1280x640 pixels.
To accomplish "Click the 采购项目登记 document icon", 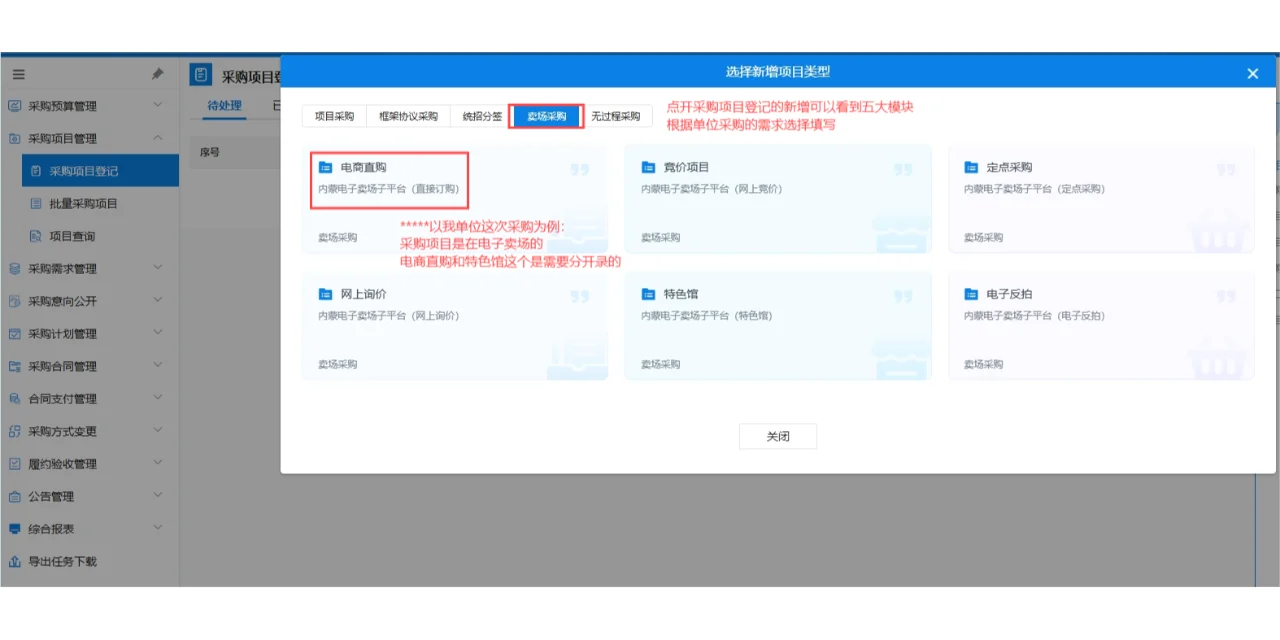I will point(36,171).
